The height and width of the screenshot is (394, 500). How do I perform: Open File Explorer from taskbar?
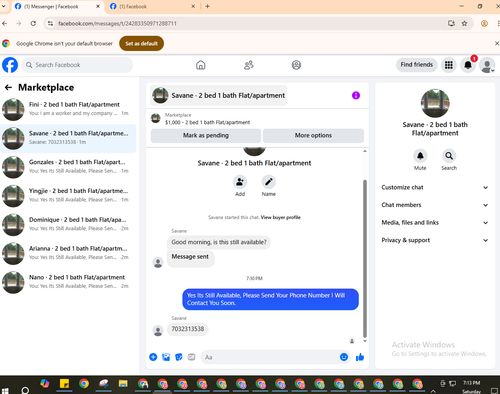tap(123, 384)
